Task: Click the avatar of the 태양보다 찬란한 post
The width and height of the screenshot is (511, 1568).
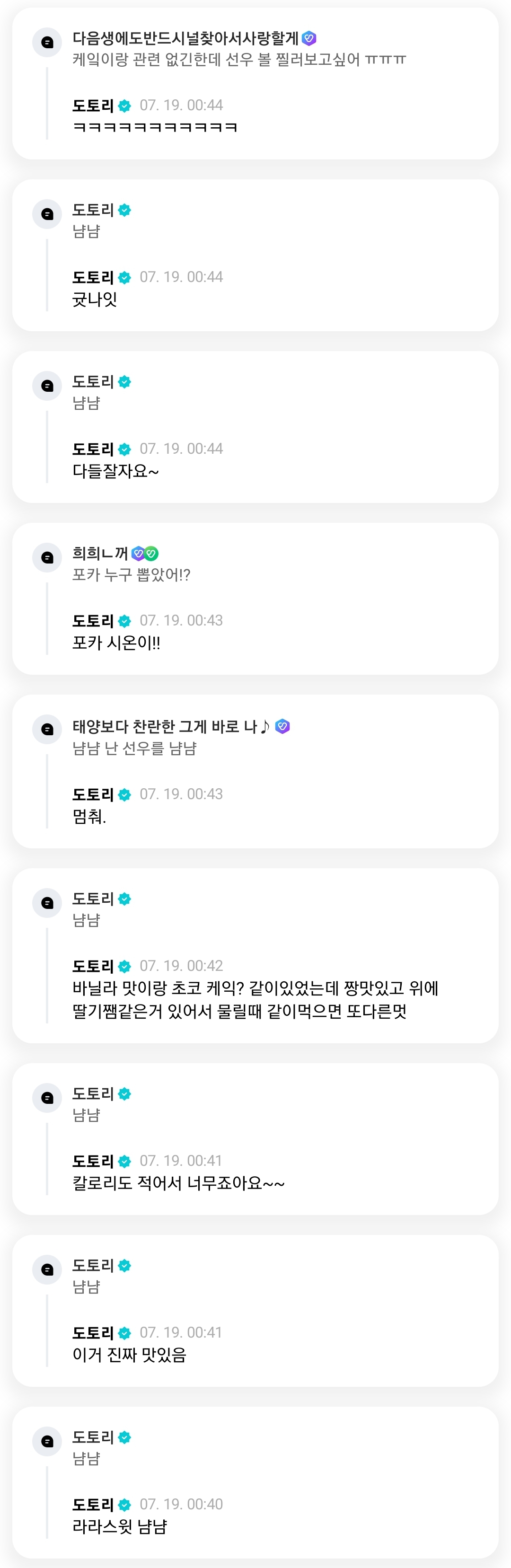Action: 47,729
